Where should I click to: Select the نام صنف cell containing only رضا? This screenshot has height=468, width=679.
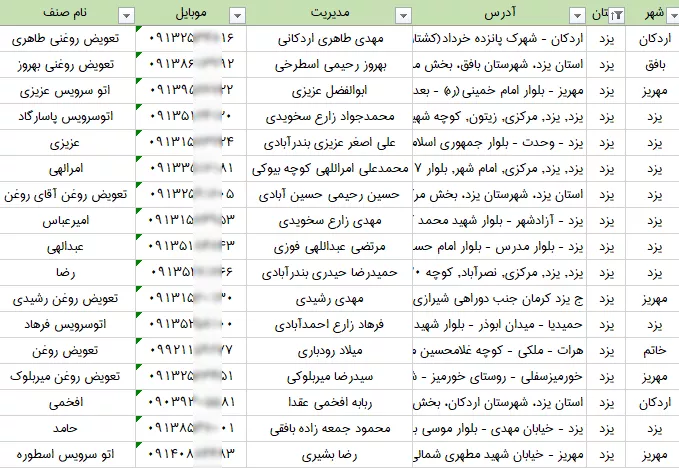pyautogui.click(x=68, y=273)
